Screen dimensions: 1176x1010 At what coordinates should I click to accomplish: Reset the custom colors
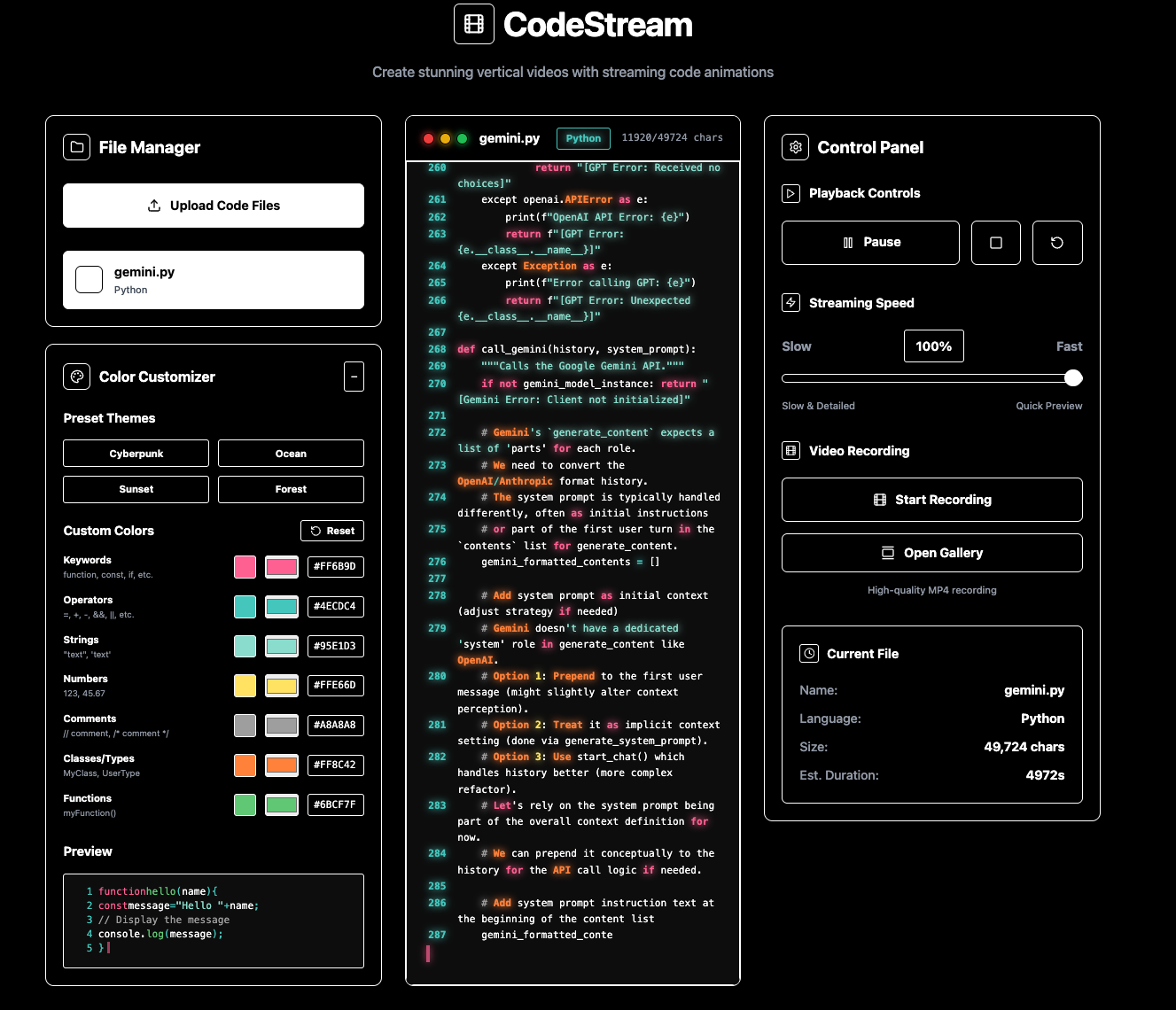pos(331,530)
